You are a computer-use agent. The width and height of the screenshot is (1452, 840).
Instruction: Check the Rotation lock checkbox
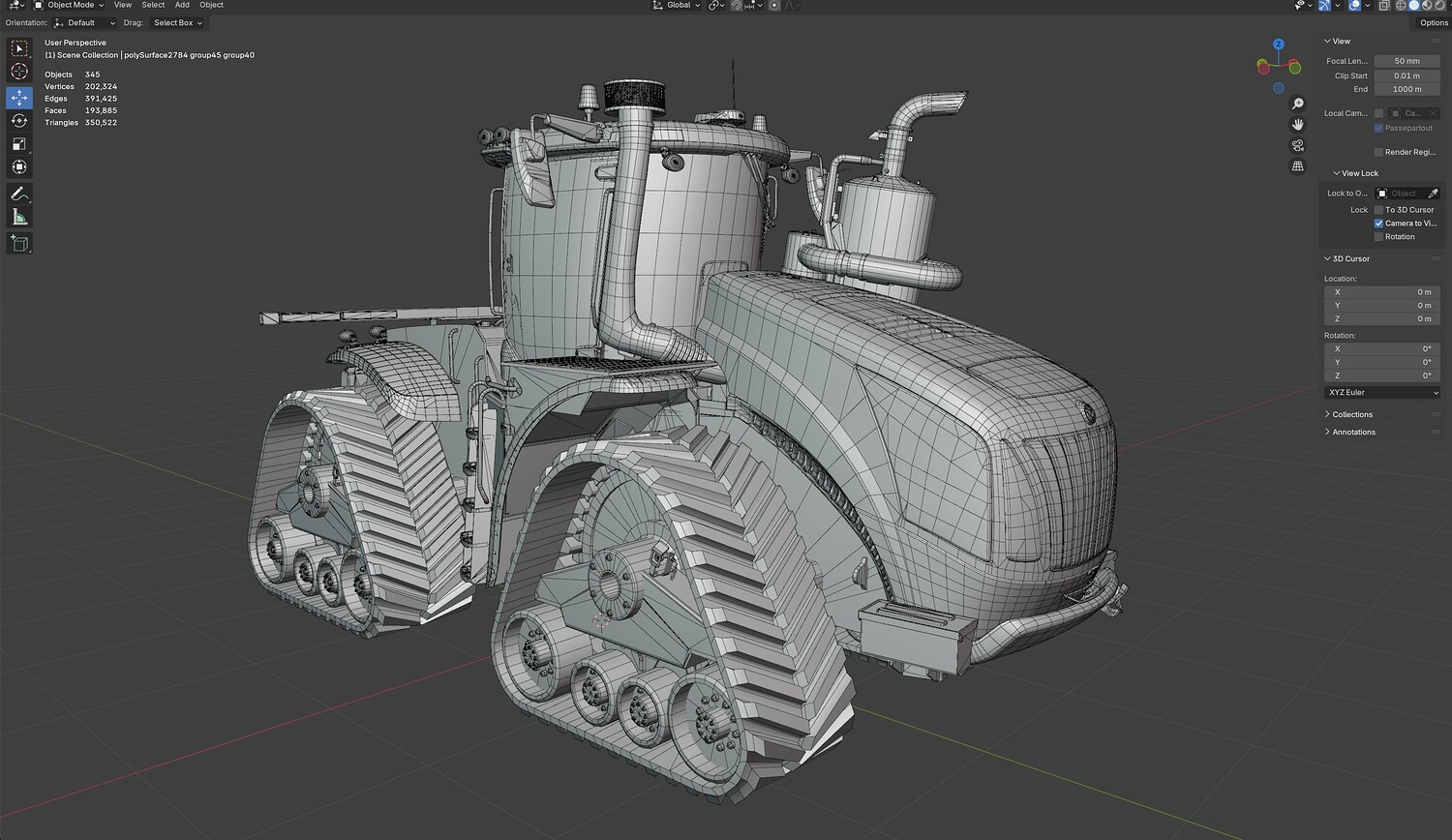pos(1378,237)
